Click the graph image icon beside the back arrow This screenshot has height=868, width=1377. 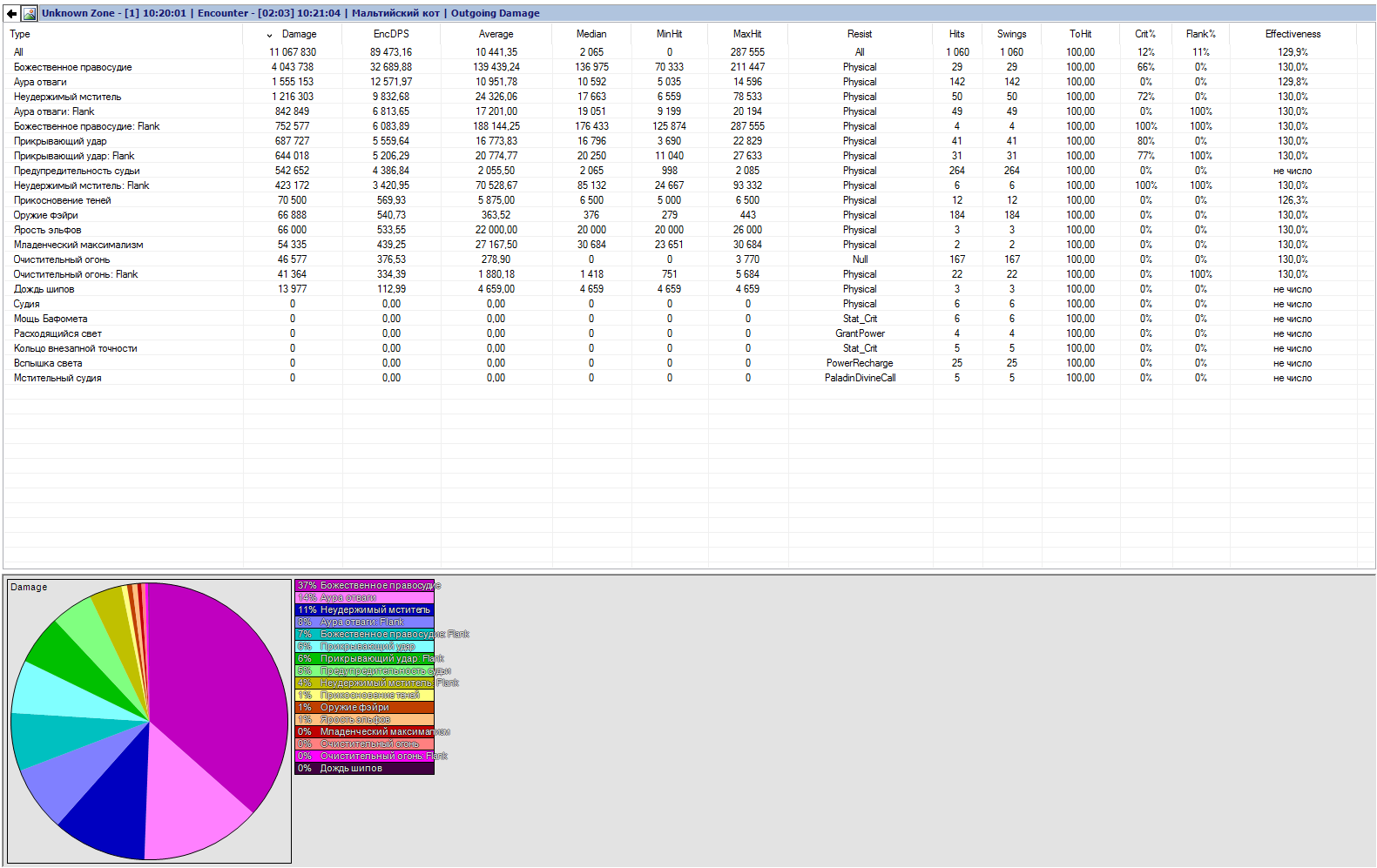30,13
